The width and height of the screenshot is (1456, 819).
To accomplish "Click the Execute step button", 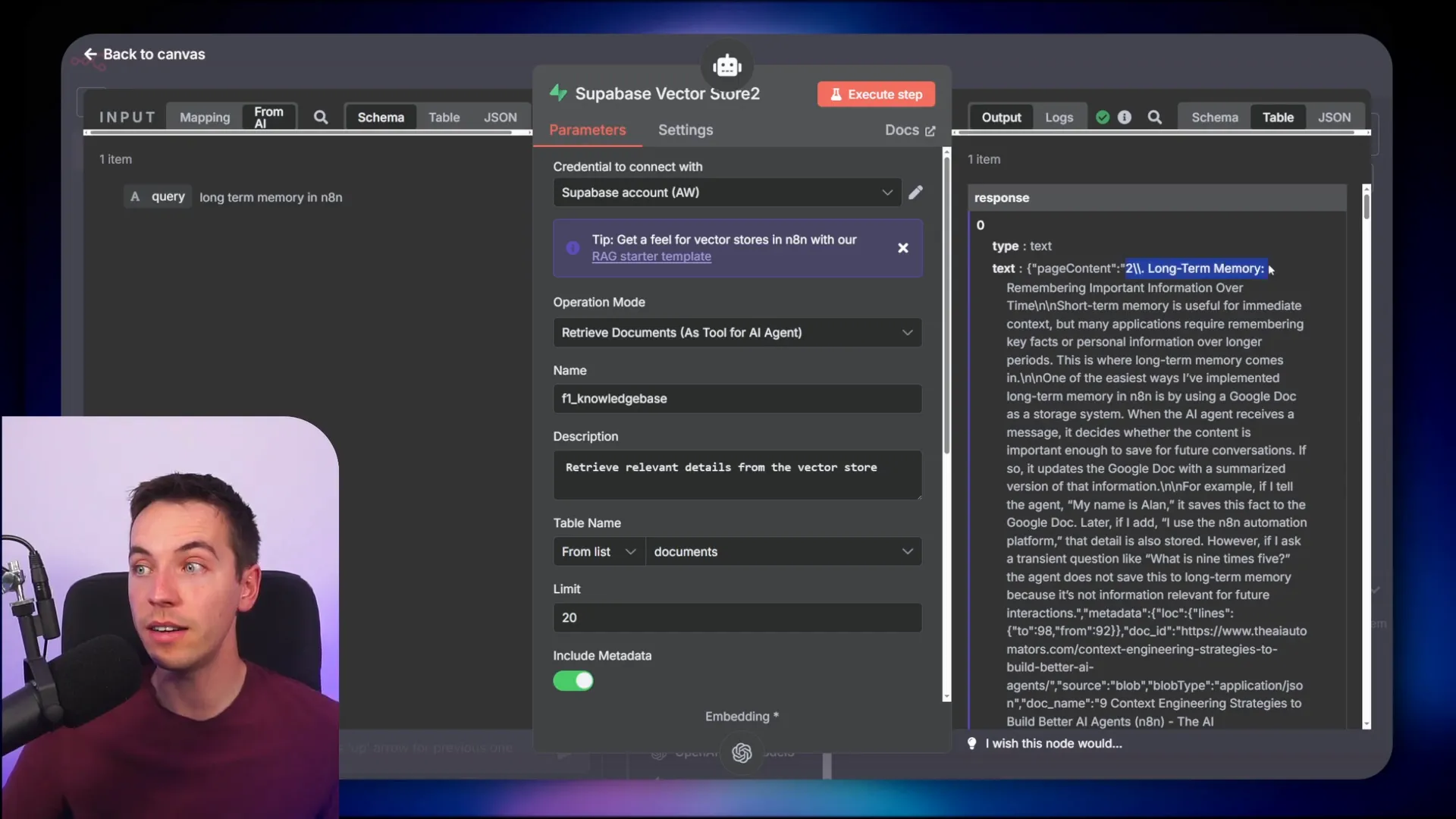I will pyautogui.click(x=876, y=94).
